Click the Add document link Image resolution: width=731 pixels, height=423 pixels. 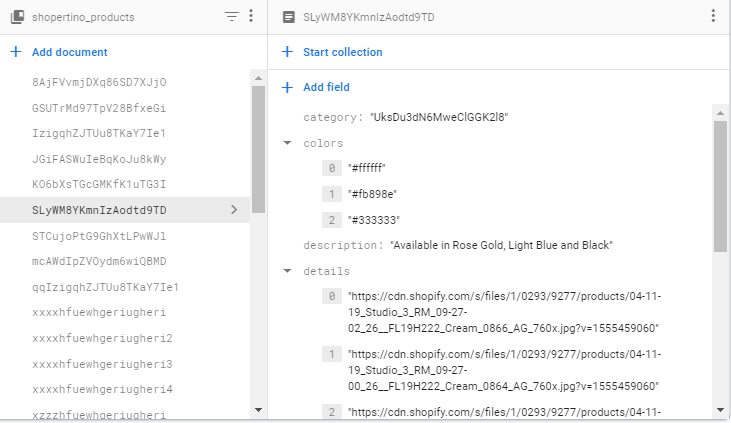(x=69, y=52)
